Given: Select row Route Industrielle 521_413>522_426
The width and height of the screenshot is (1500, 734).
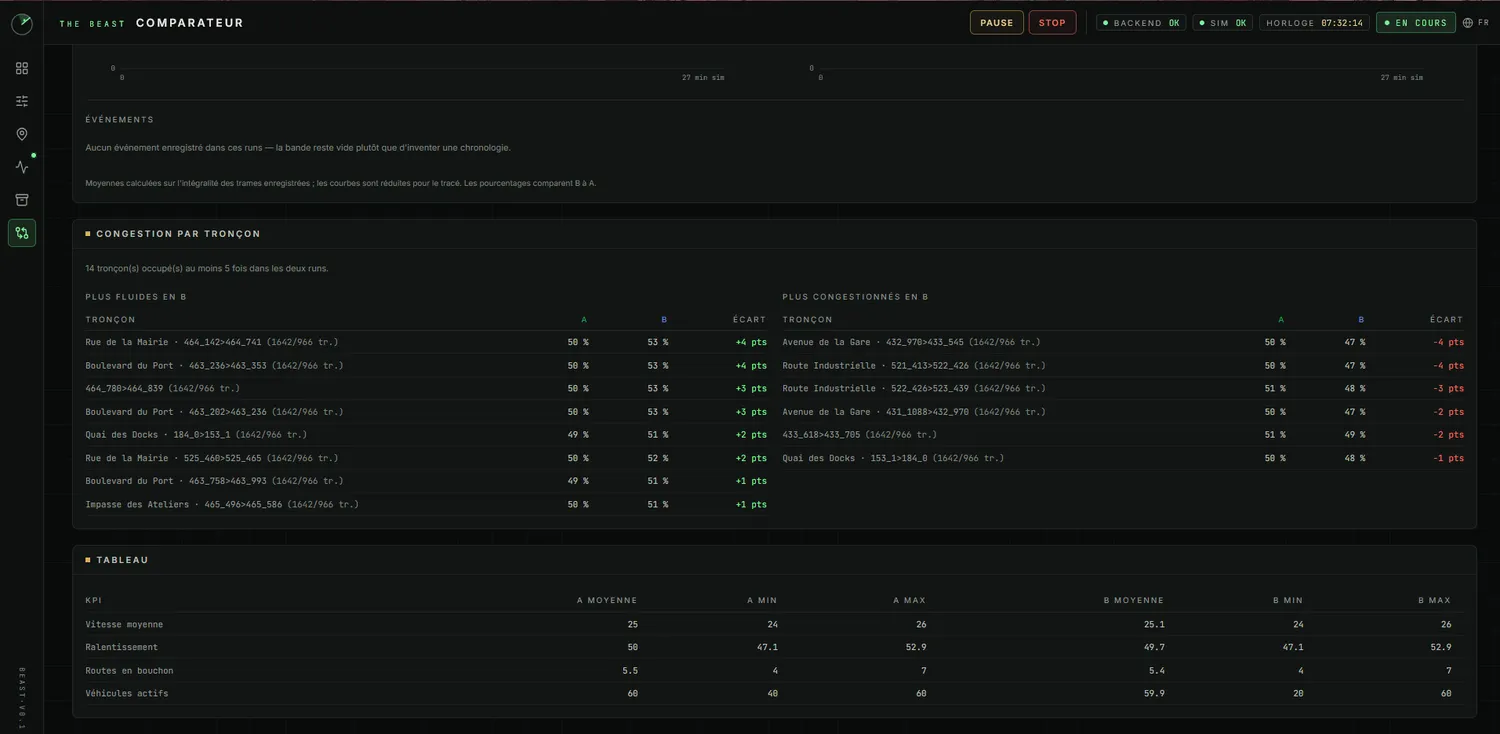Looking at the screenshot, I should click(1123, 365).
